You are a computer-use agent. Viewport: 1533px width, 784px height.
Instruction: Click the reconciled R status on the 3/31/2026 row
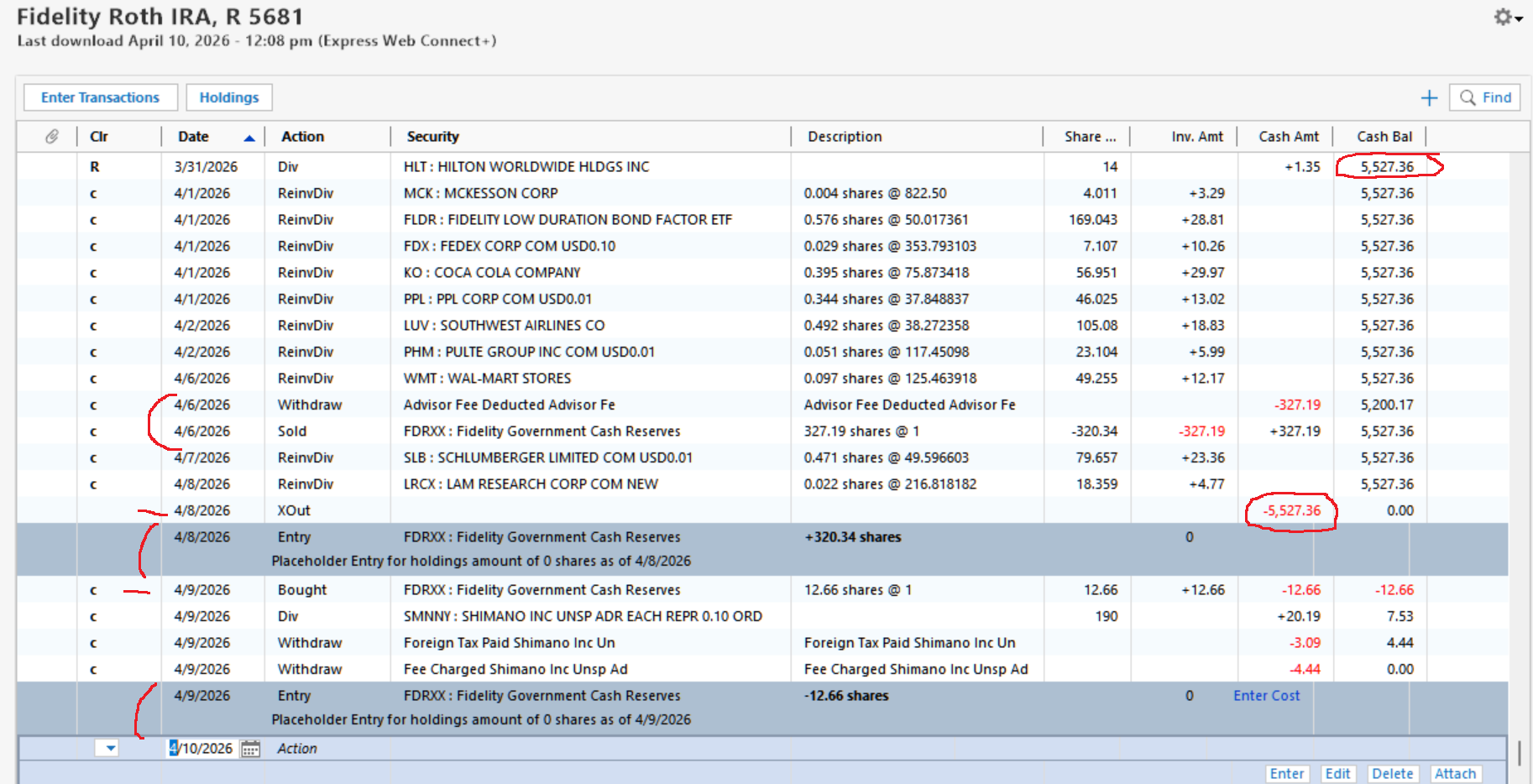pyautogui.click(x=95, y=166)
